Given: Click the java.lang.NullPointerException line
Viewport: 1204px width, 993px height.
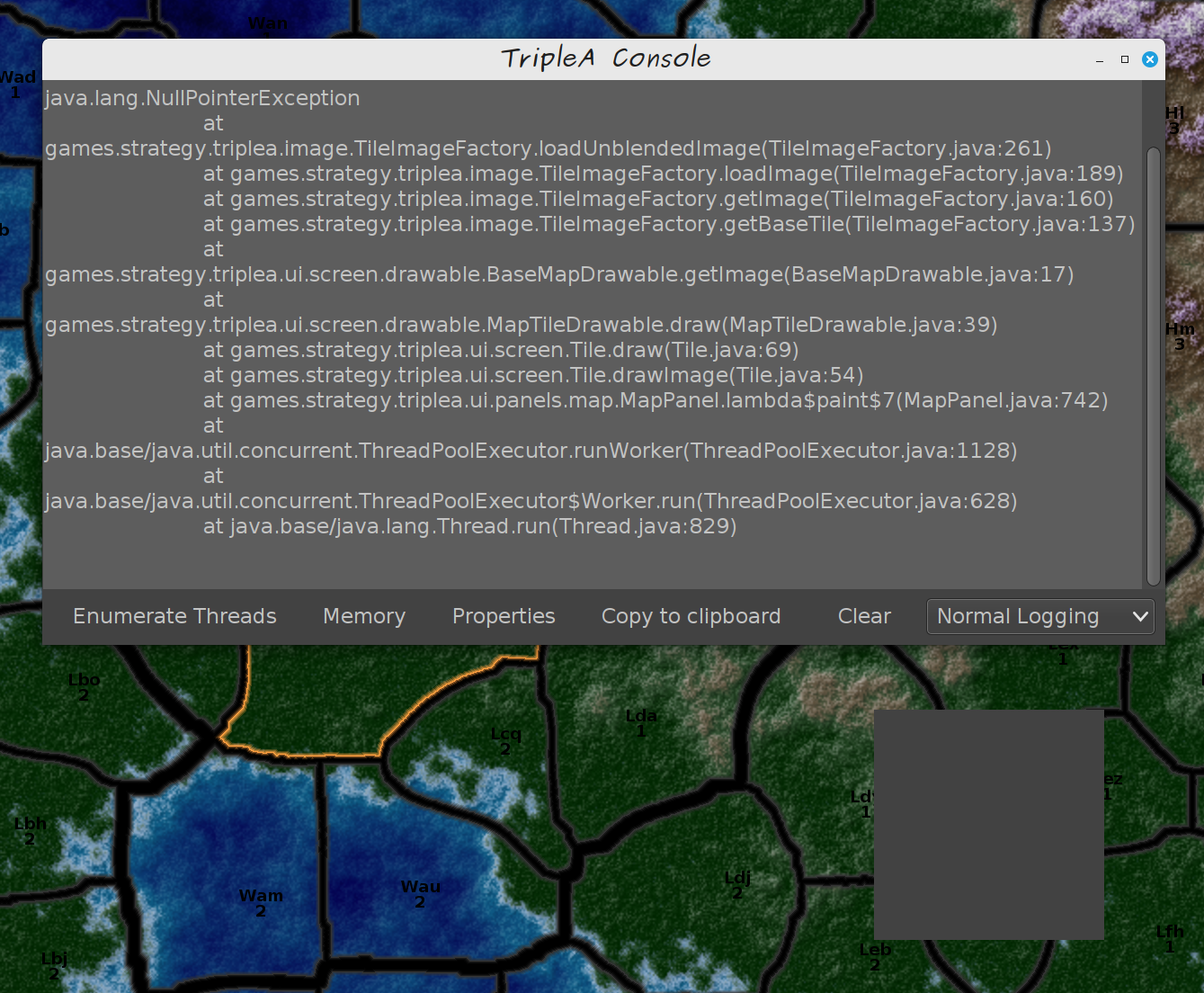Looking at the screenshot, I should click(202, 98).
